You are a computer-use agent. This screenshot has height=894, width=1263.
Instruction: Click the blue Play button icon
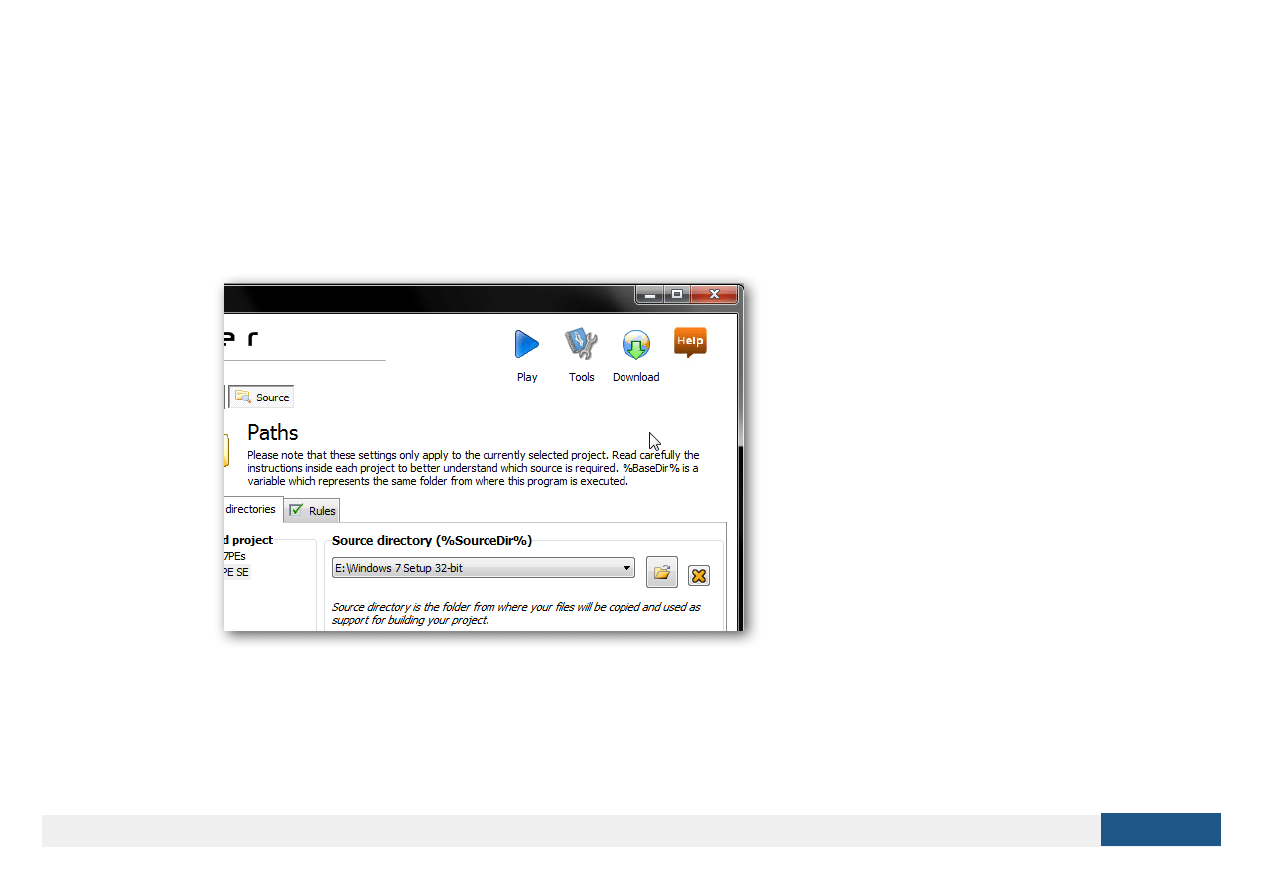point(527,345)
